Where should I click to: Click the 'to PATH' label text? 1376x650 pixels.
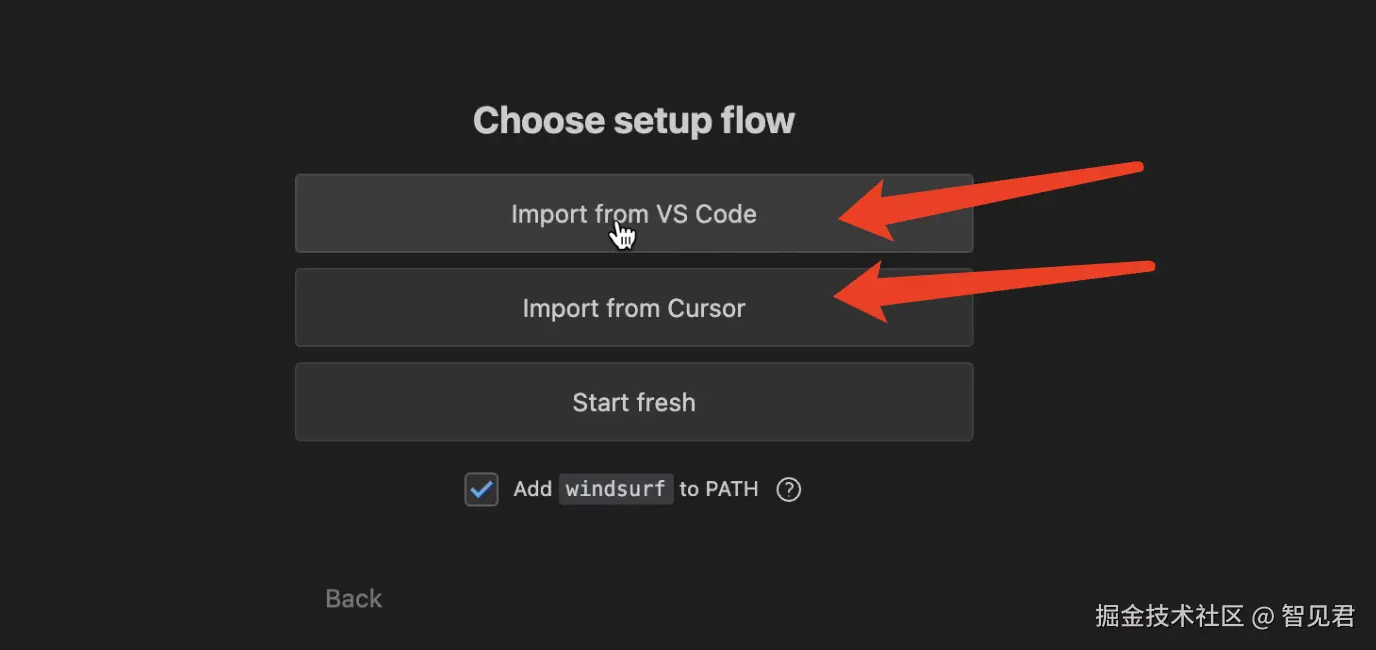(x=719, y=489)
